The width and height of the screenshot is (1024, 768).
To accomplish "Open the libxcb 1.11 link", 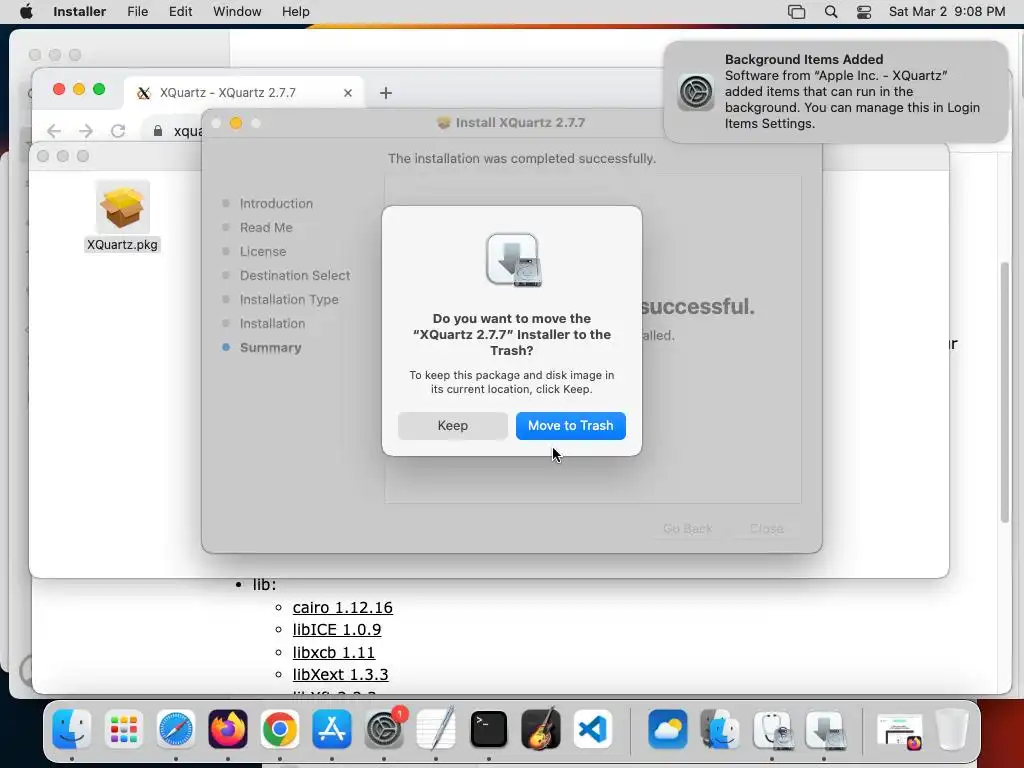I will coord(334,652).
